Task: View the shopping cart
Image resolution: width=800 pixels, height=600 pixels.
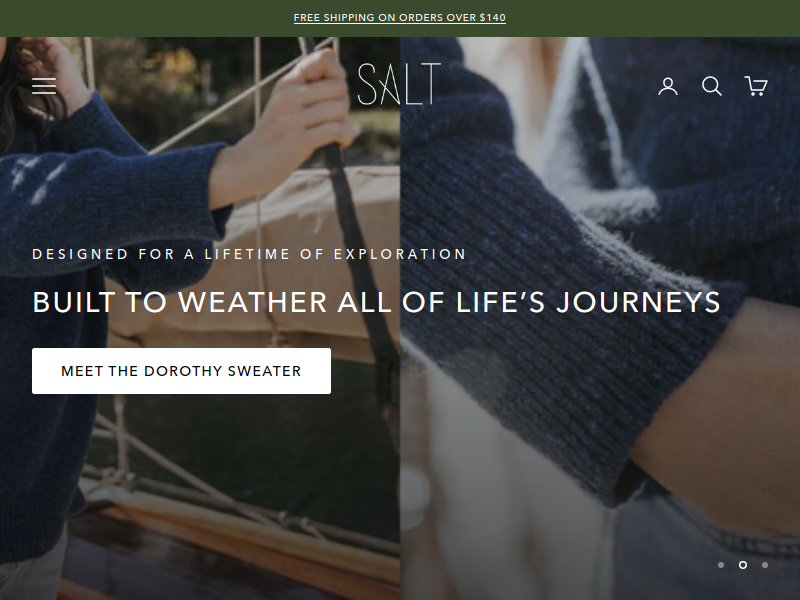Action: tap(756, 86)
